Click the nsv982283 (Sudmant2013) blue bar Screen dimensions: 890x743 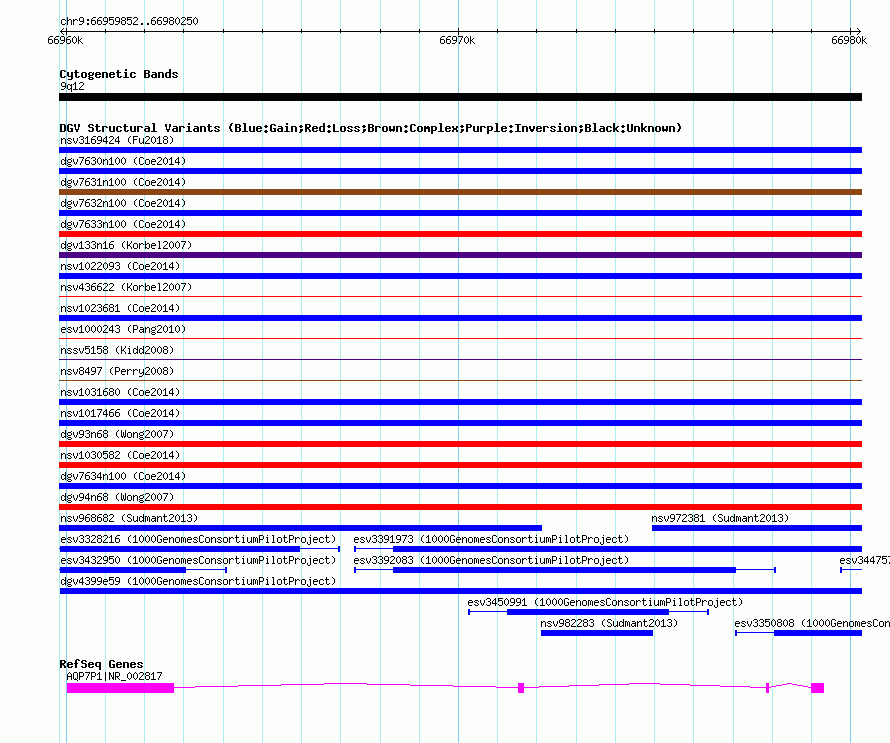point(597,633)
